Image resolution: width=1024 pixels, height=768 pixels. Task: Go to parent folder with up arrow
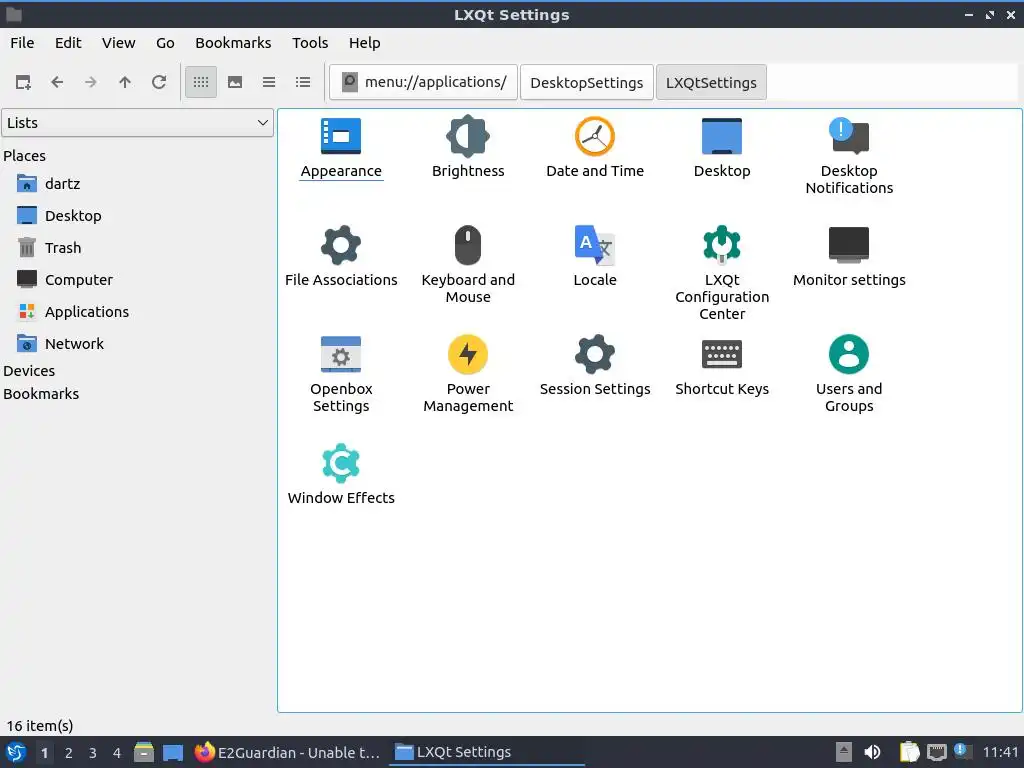pos(125,82)
